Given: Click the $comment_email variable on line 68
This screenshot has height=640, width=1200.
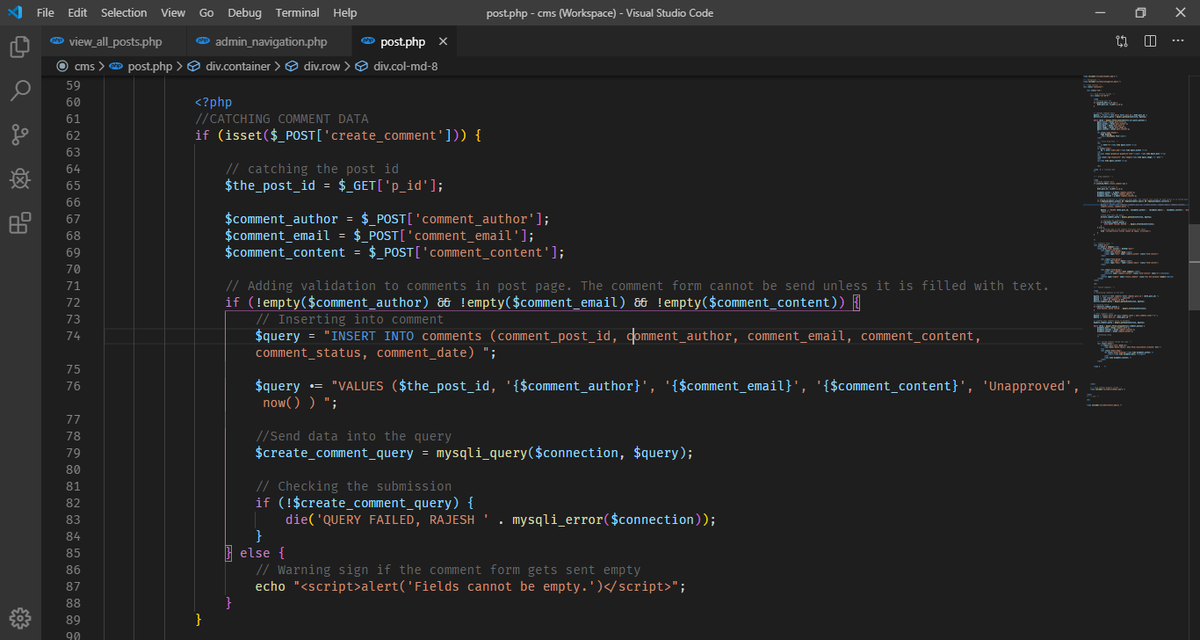Looking at the screenshot, I should 278,236.
